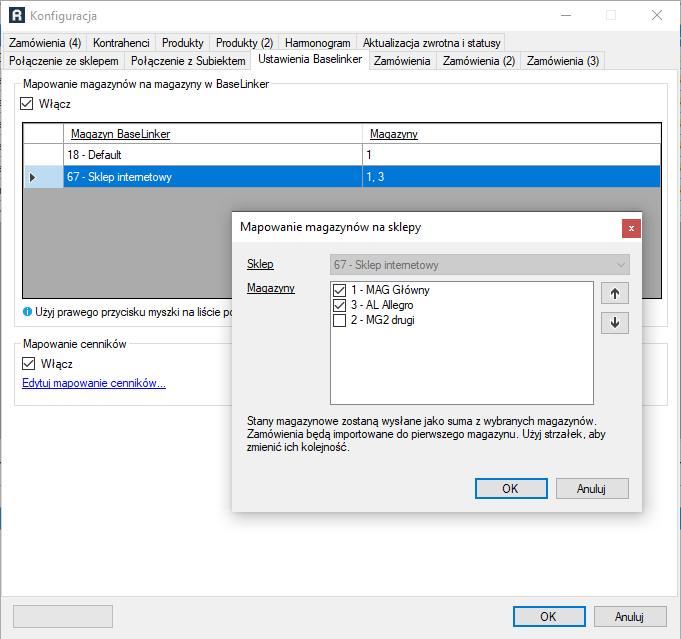Switch to Połączenie ze sklepem tab

(64, 61)
